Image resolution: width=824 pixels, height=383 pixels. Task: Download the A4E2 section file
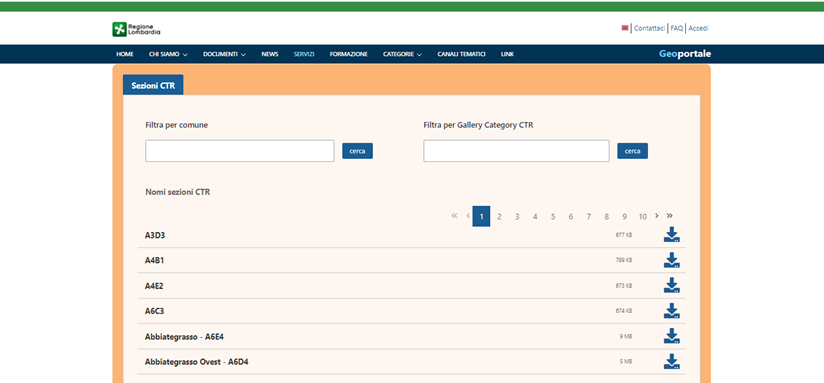672,285
